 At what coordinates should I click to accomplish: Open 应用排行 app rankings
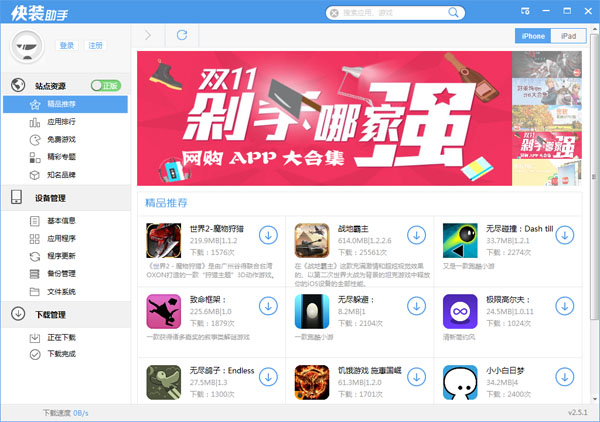pos(61,122)
